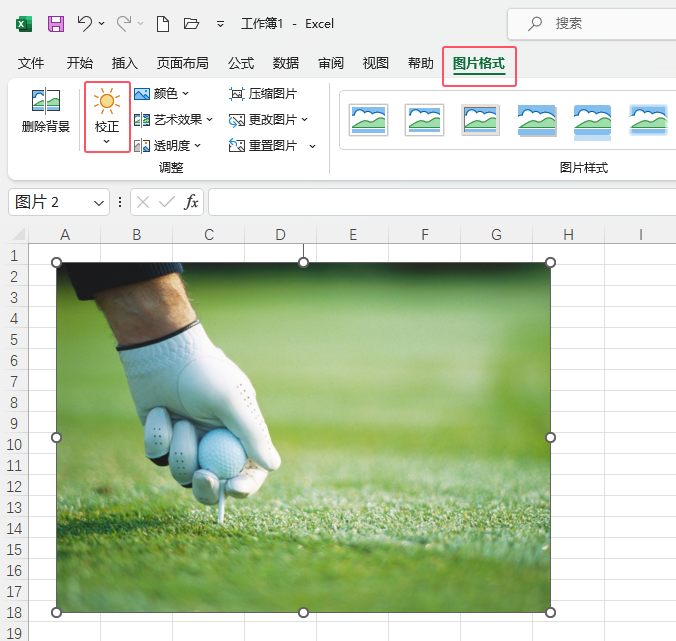Click the magnifier search icon
676x641 pixels.
click(535, 24)
